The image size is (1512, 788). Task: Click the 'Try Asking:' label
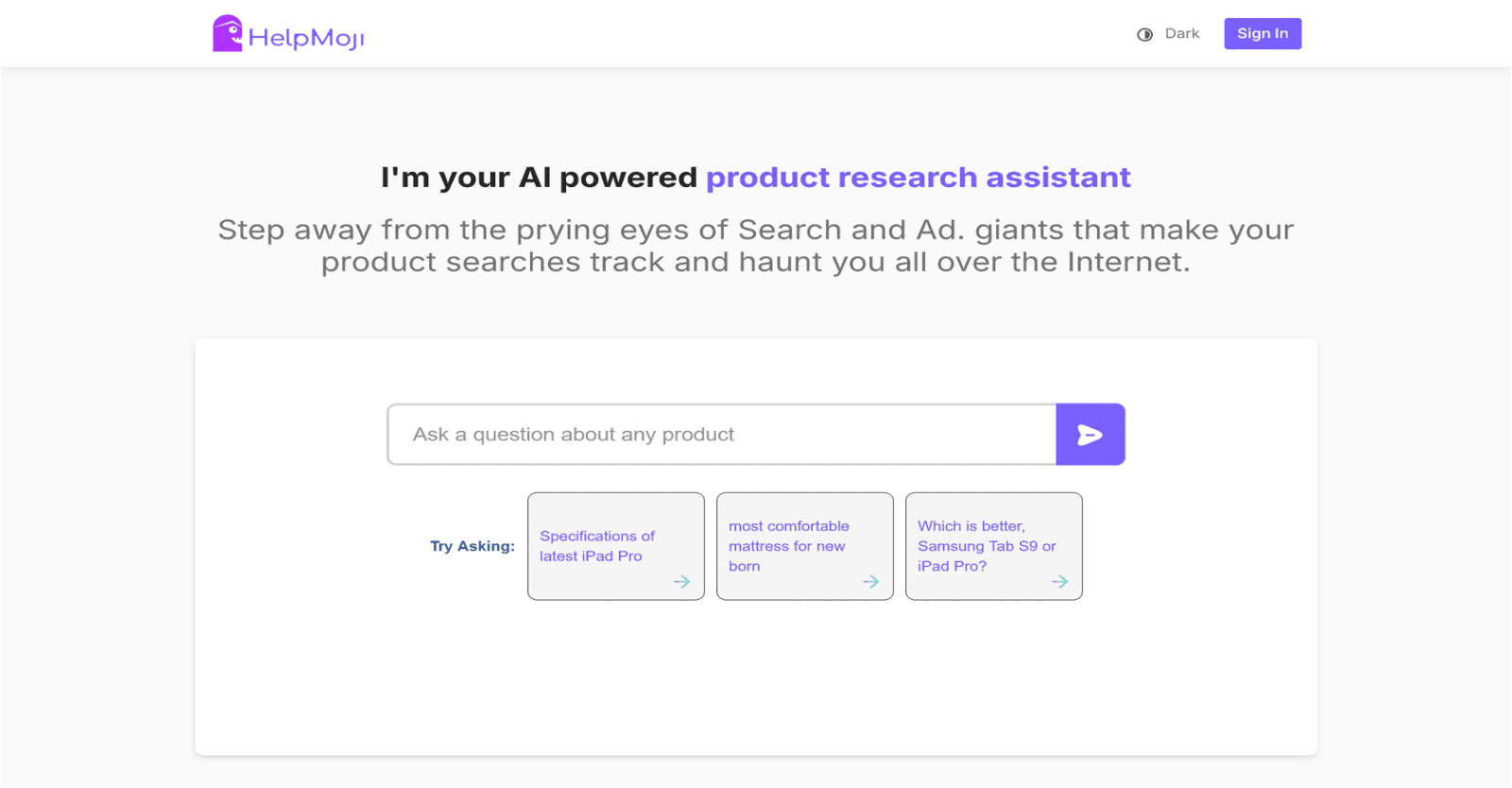point(472,546)
